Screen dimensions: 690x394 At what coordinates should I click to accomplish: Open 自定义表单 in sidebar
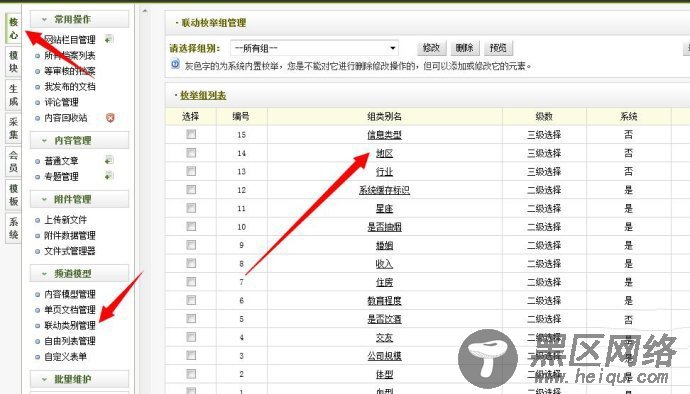[x=65, y=357]
